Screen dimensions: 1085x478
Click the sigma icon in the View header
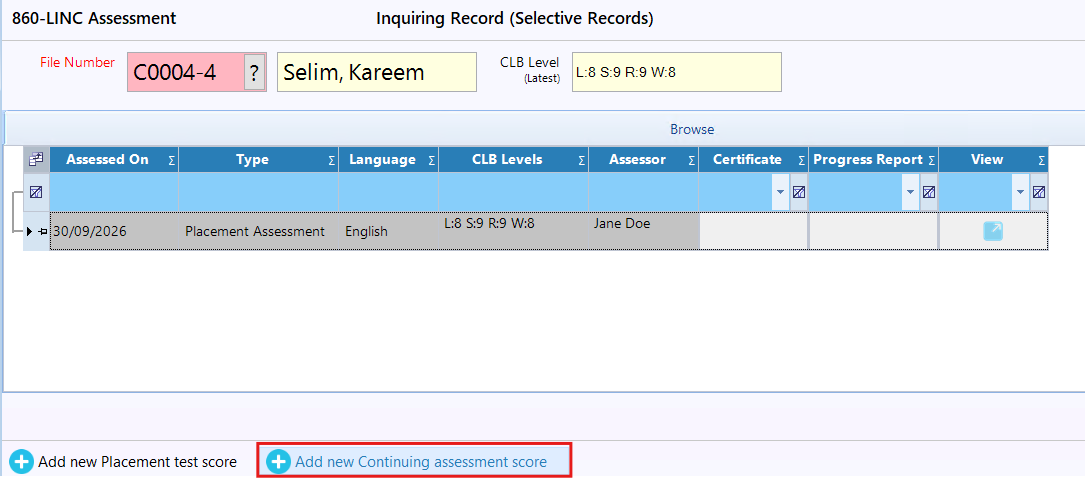pos(1041,160)
